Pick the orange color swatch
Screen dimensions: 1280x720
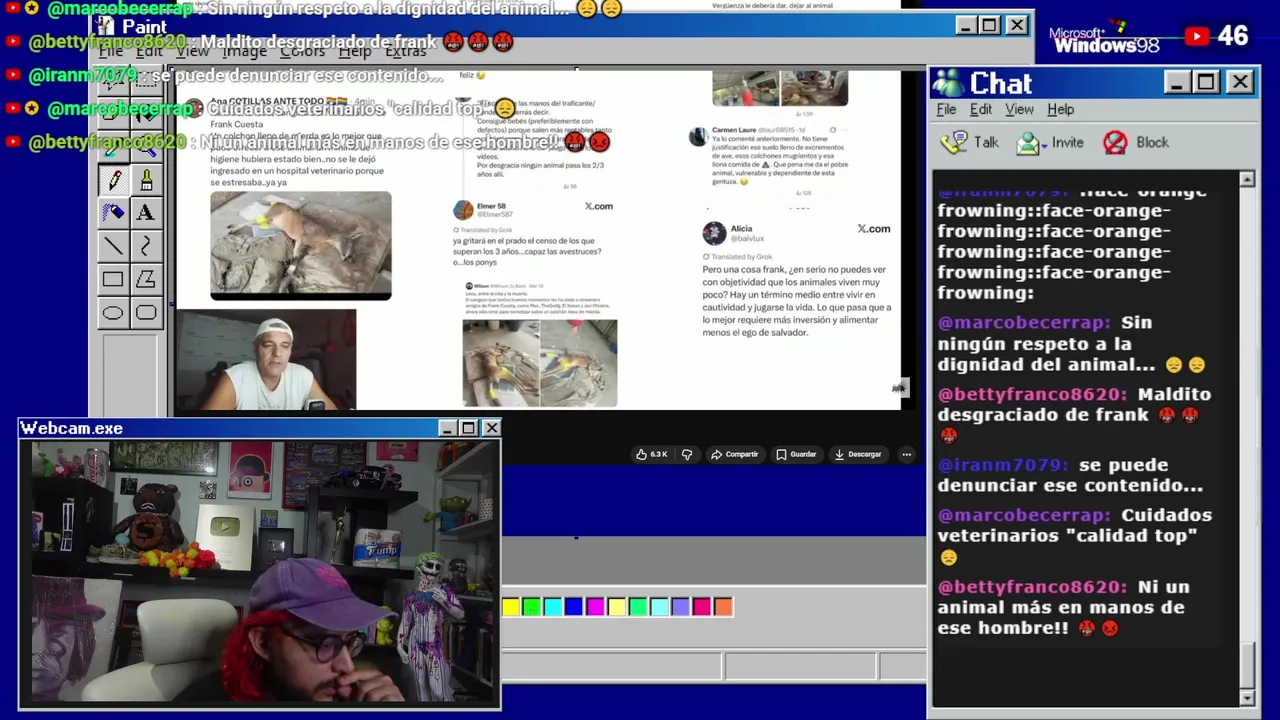tap(723, 606)
